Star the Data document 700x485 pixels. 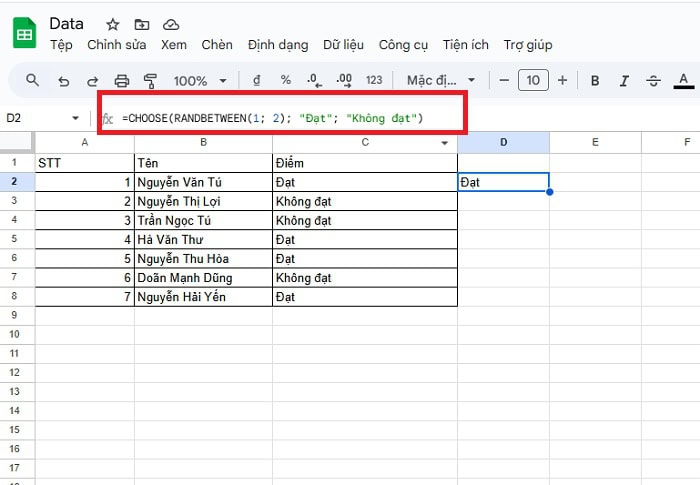(112, 24)
